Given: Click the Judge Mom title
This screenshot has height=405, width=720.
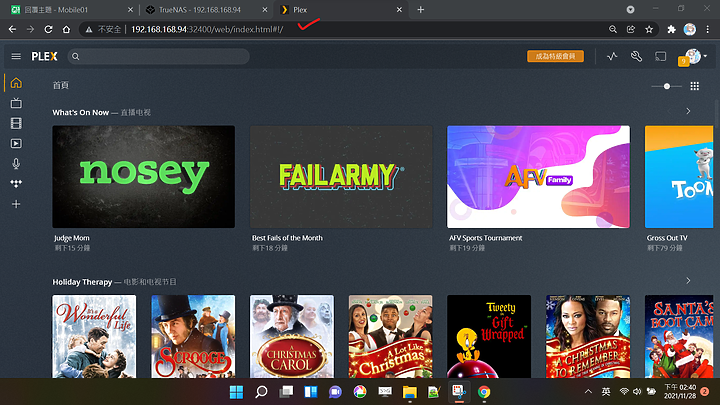Looking at the screenshot, I should pos(72,238).
